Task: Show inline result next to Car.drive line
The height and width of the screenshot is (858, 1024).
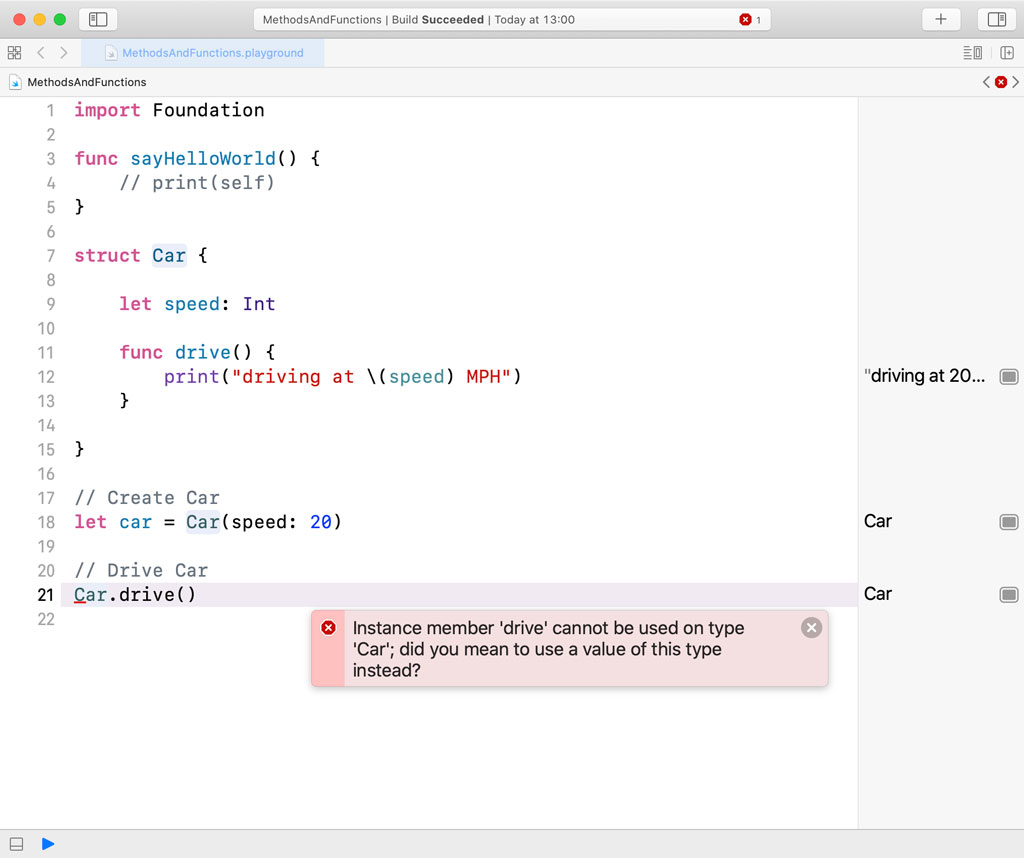Action: coord(1009,594)
